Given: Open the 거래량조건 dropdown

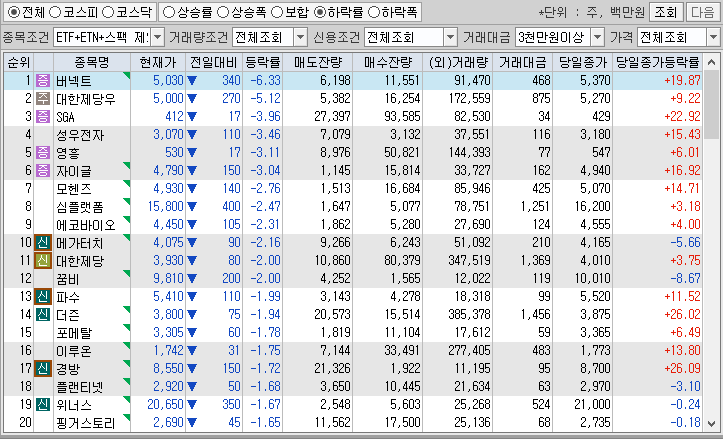Looking at the screenshot, I should (x=301, y=37).
